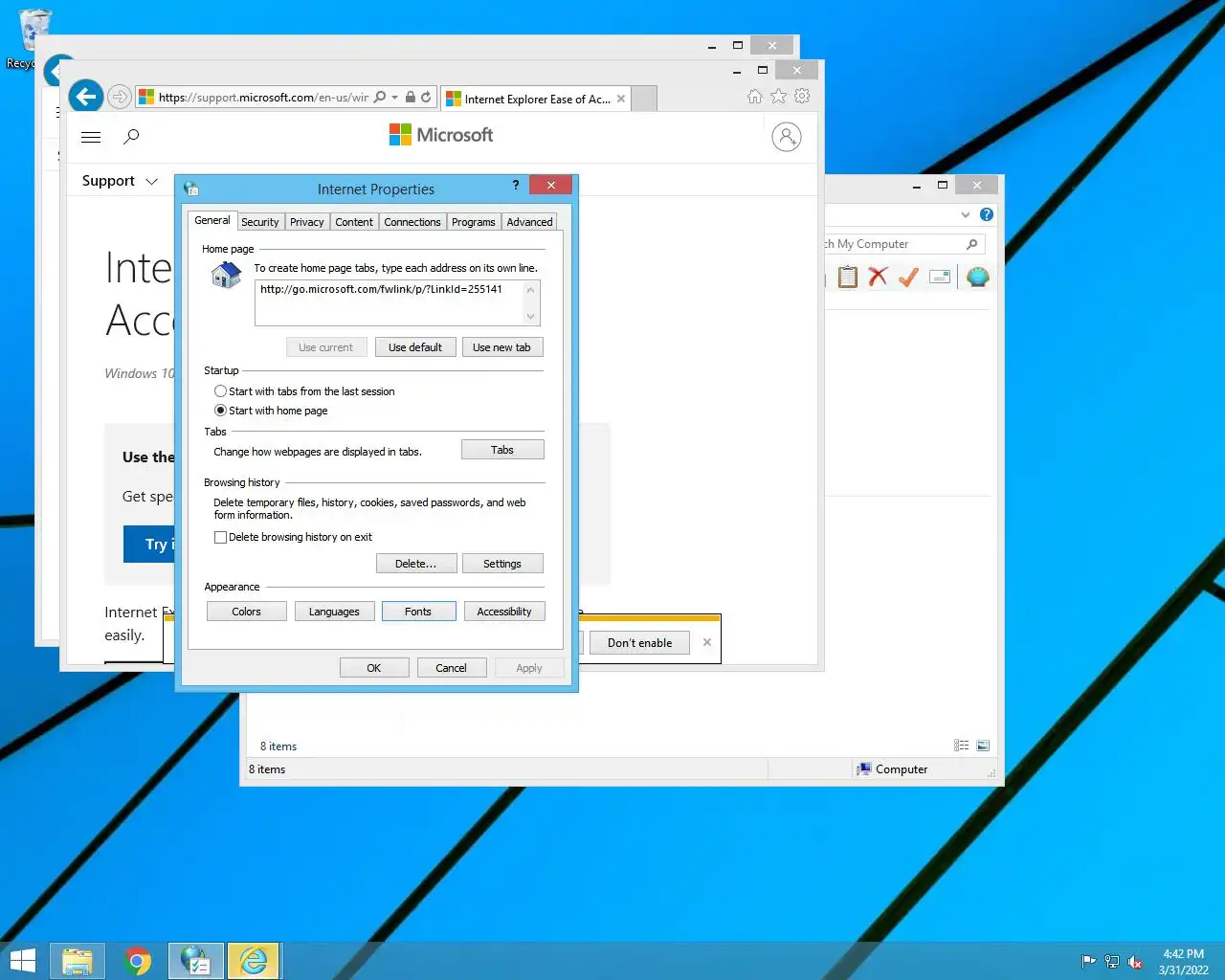
Task: Expand the Support dropdown chevron
Action: (x=151, y=181)
